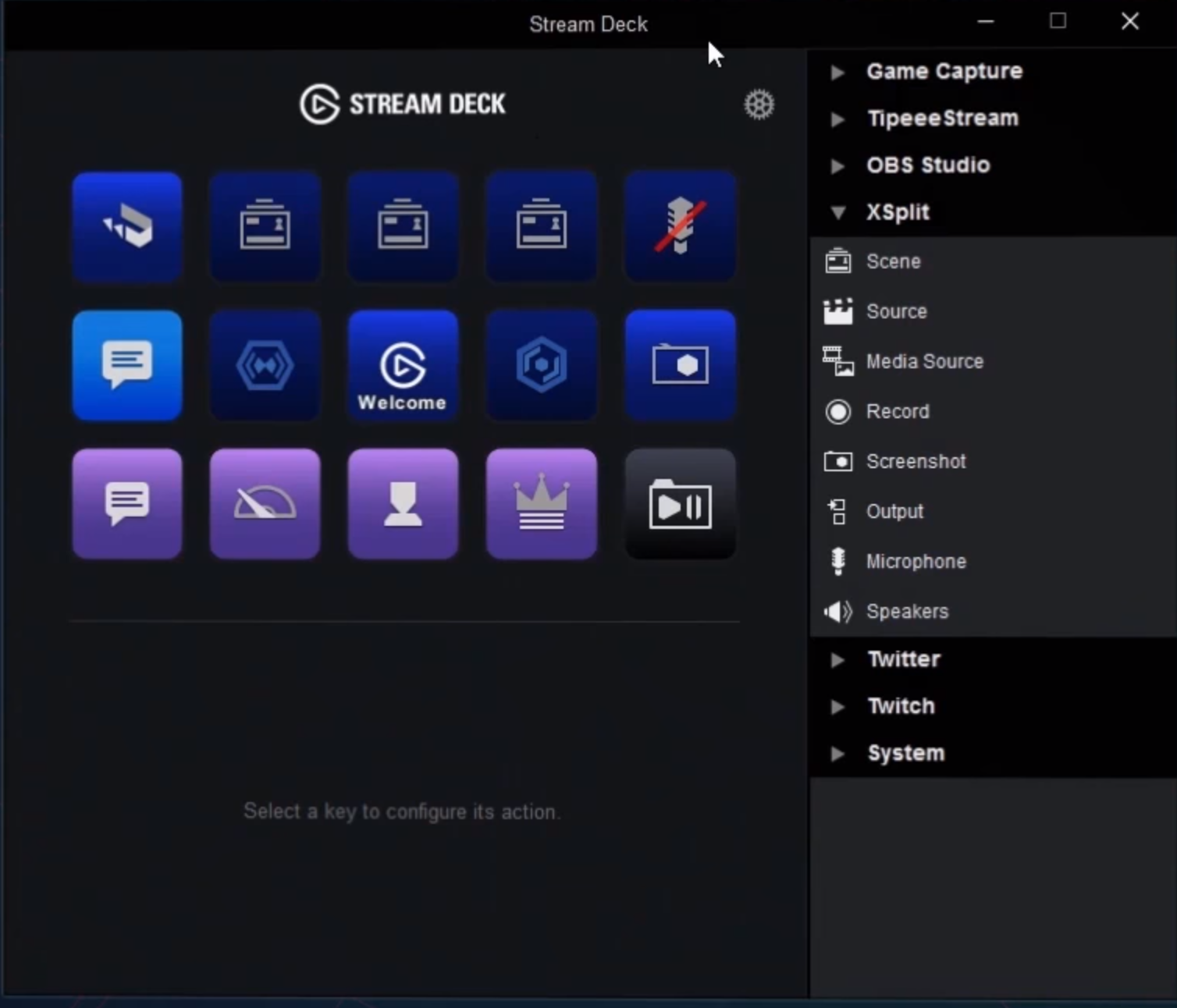Click the Twitter category label
Viewport: 1177px width, 1008px height.
coord(904,659)
